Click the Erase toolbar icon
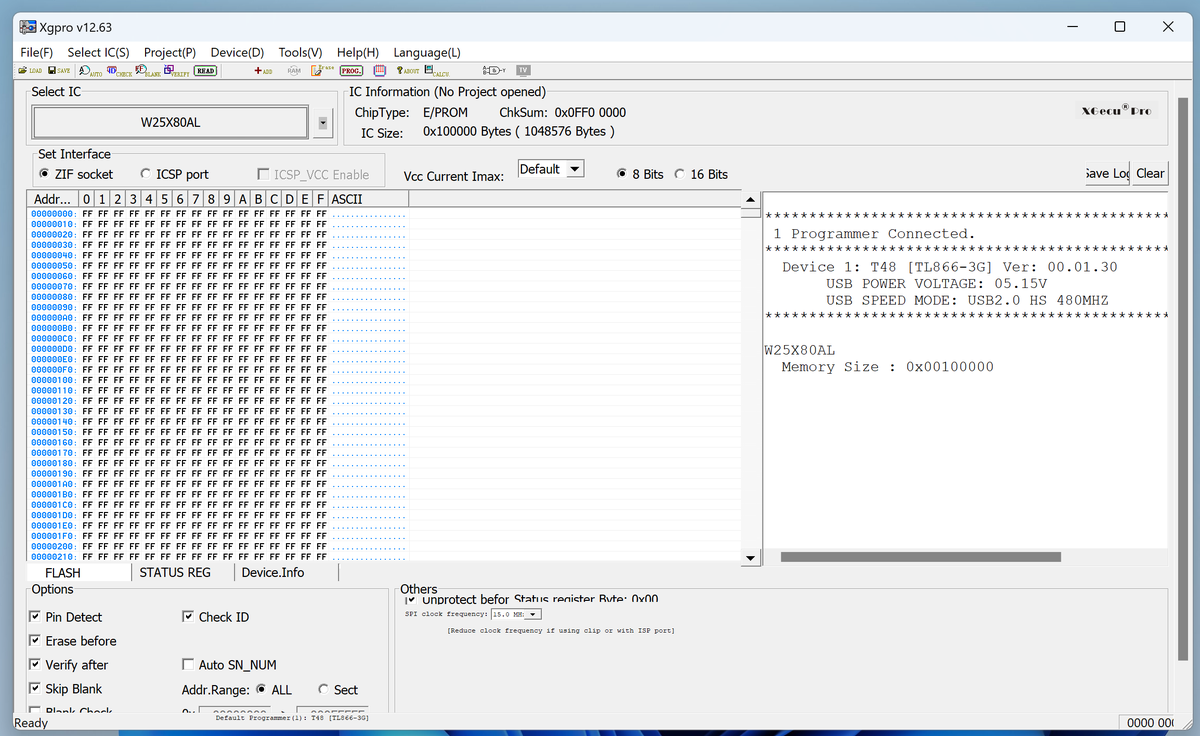This screenshot has width=1200, height=736. coord(322,70)
